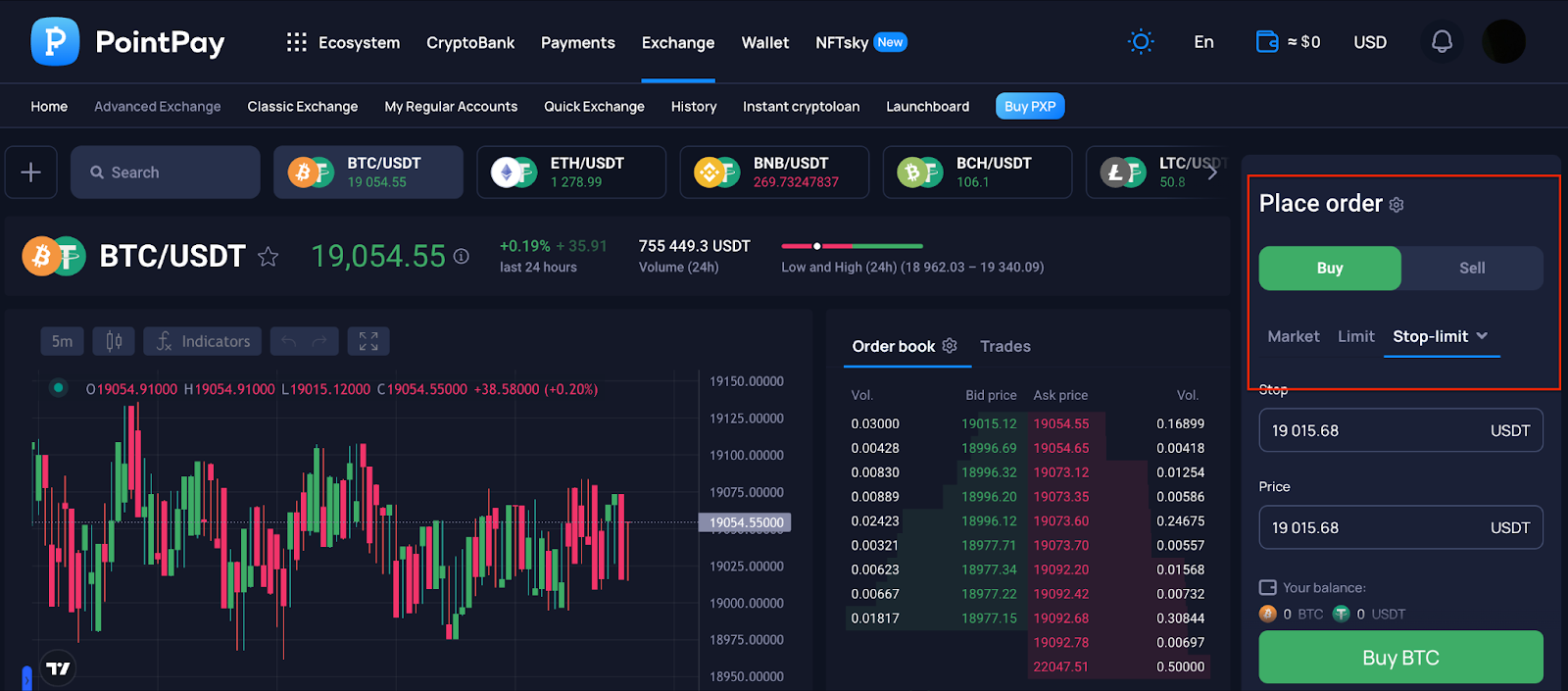Click bid price 19015.12 in order book
This screenshot has width=1568, height=691.
pos(989,423)
